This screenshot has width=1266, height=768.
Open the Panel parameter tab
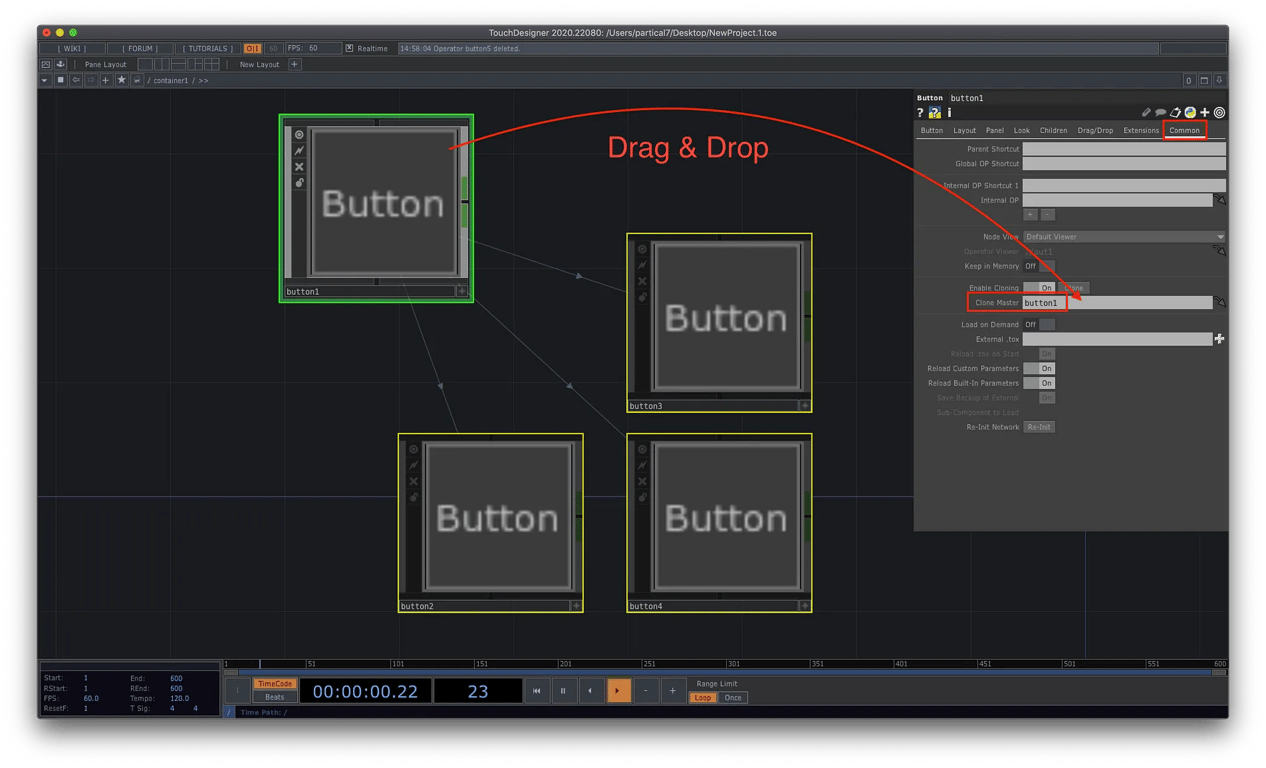(x=995, y=130)
